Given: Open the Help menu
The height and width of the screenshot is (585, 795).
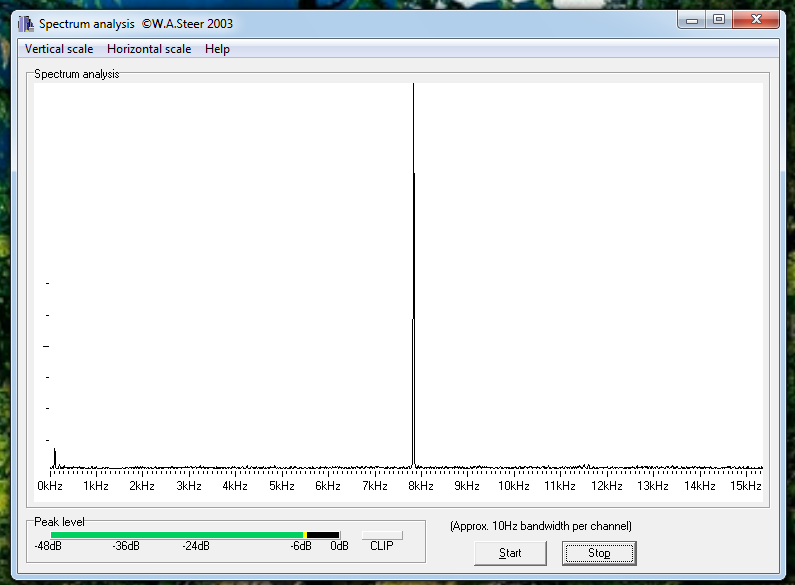Looking at the screenshot, I should 217,49.
